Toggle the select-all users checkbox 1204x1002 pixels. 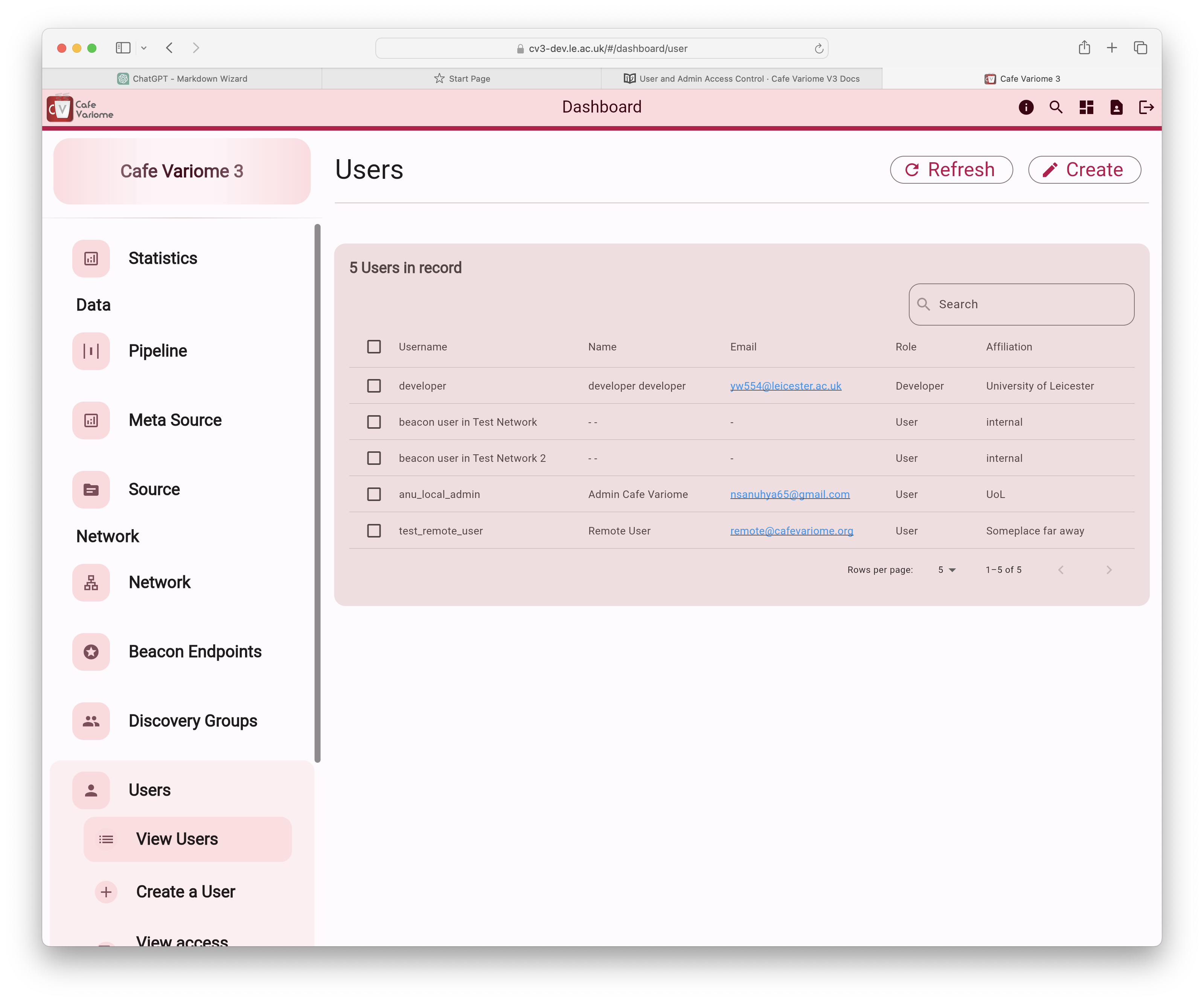(x=374, y=347)
